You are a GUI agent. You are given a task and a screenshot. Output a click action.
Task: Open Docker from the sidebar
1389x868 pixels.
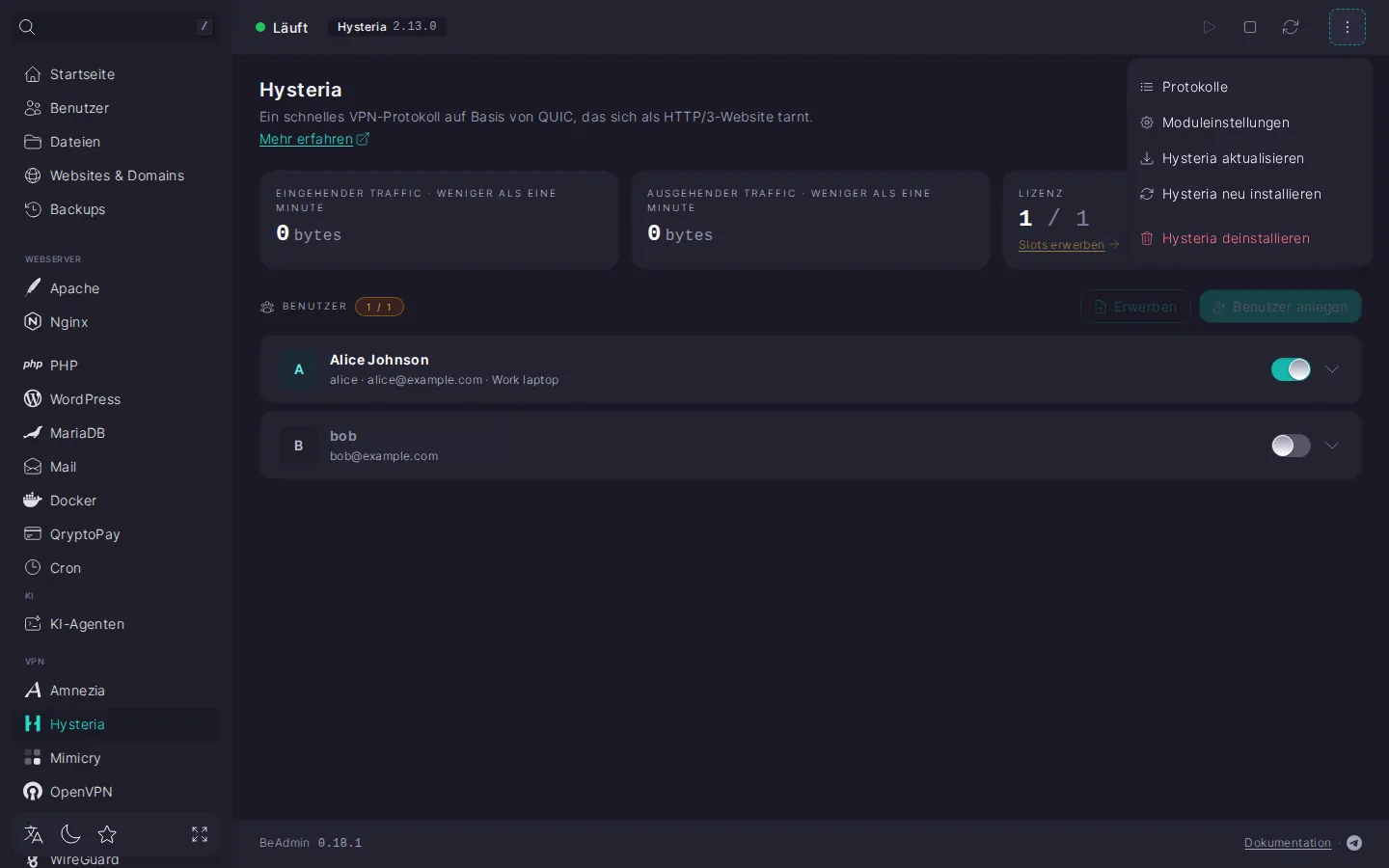point(116,501)
